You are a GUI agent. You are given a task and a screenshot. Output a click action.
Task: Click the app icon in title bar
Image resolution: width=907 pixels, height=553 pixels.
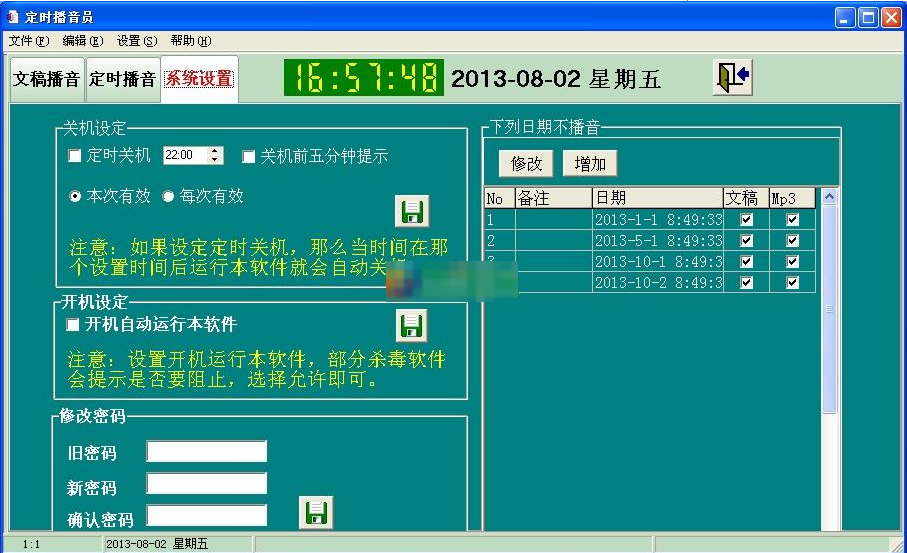[x=13, y=17]
